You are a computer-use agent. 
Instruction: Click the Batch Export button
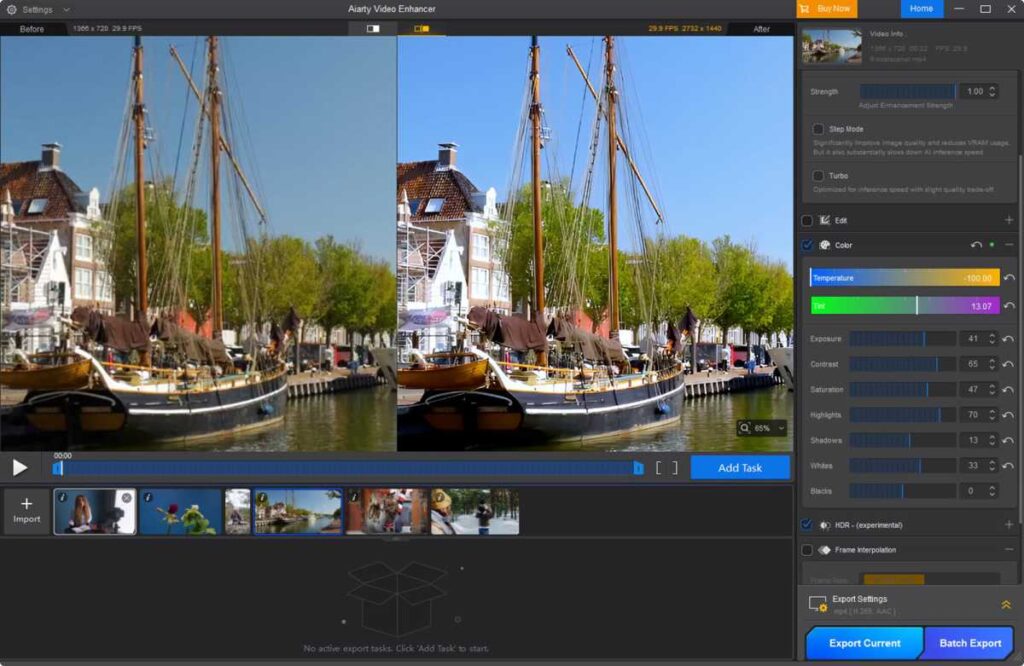(967, 643)
